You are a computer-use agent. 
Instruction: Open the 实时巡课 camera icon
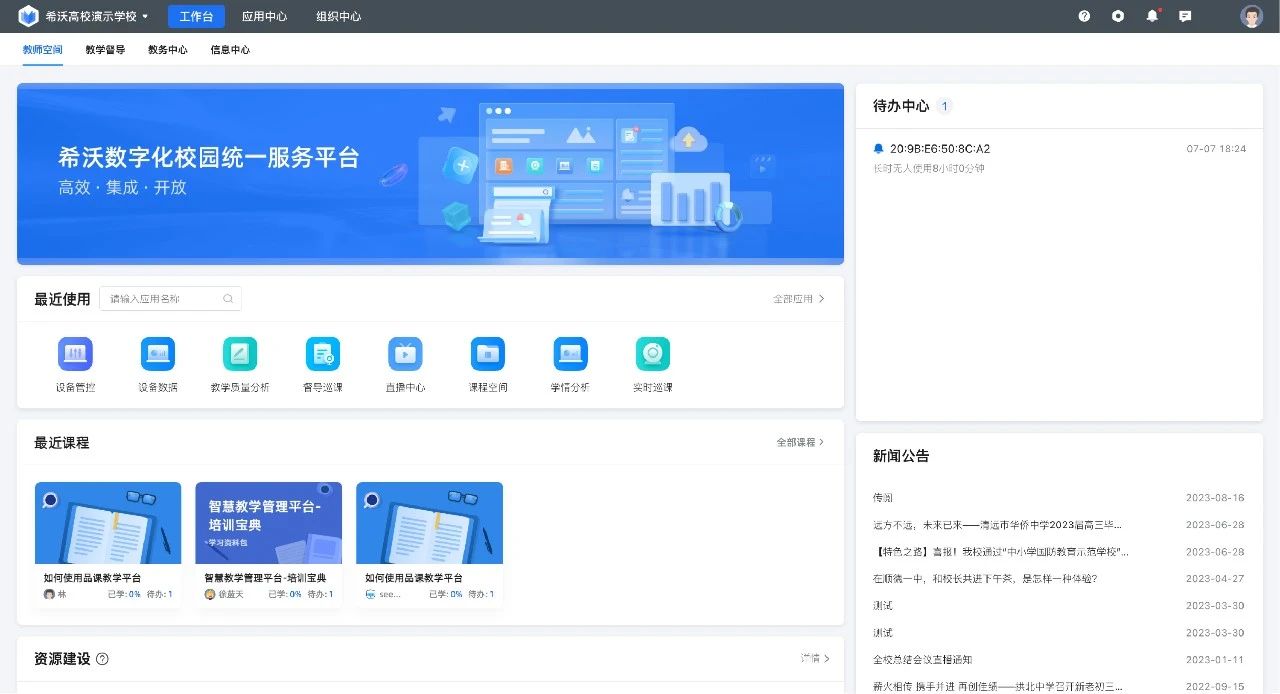point(653,355)
